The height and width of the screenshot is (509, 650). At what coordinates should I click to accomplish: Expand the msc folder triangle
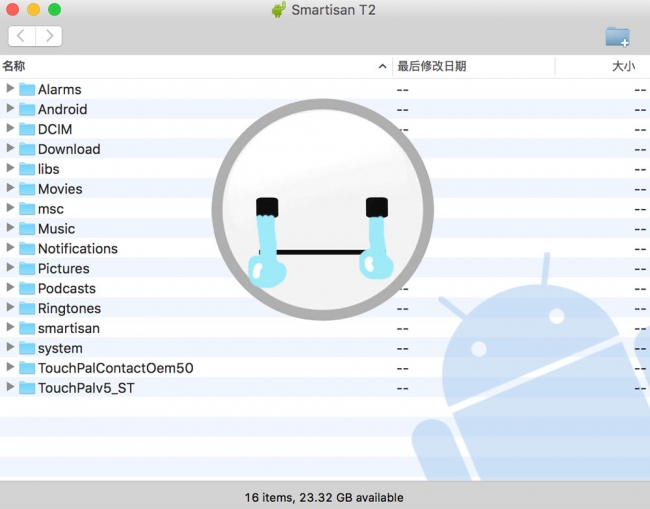[10, 208]
